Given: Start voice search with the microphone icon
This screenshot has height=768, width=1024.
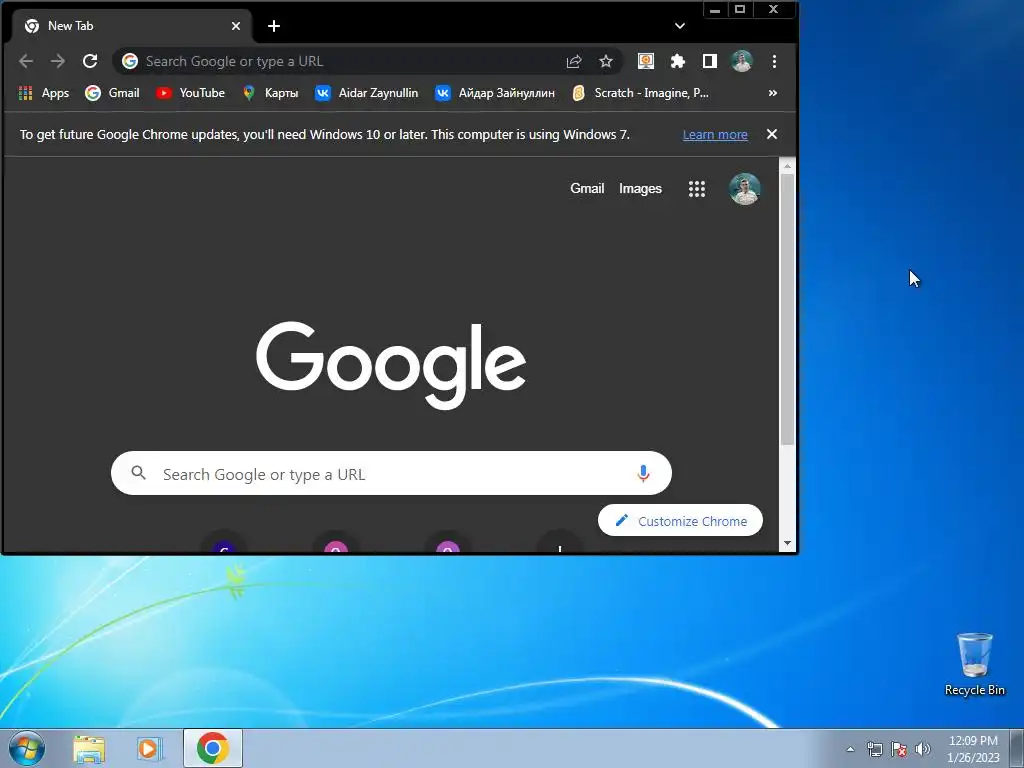Looking at the screenshot, I should coord(643,473).
